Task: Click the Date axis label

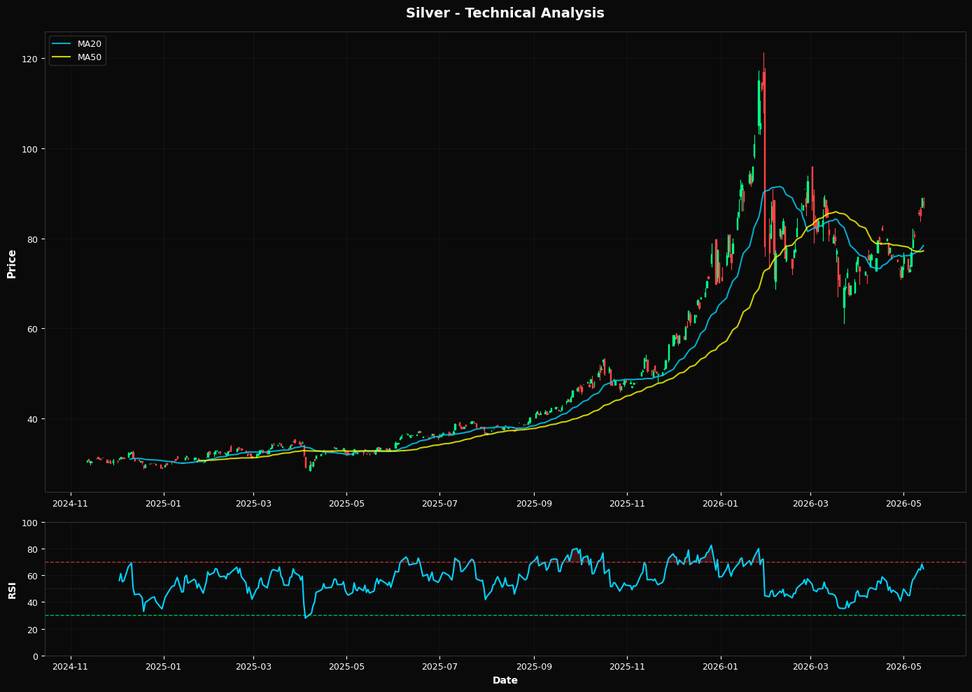Action: (505, 680)
